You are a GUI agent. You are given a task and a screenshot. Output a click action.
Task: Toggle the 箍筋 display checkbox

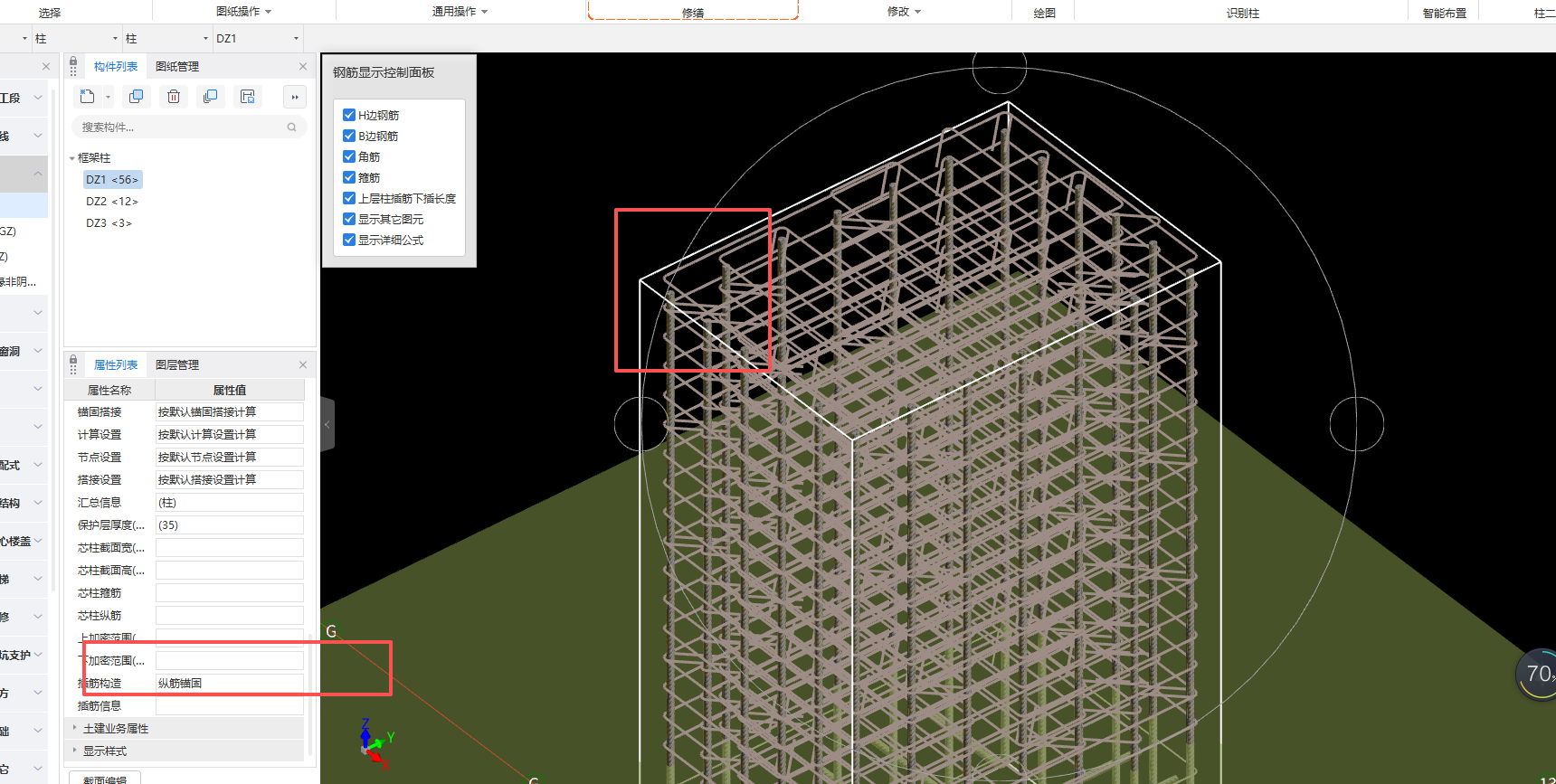tap(349, 177)
